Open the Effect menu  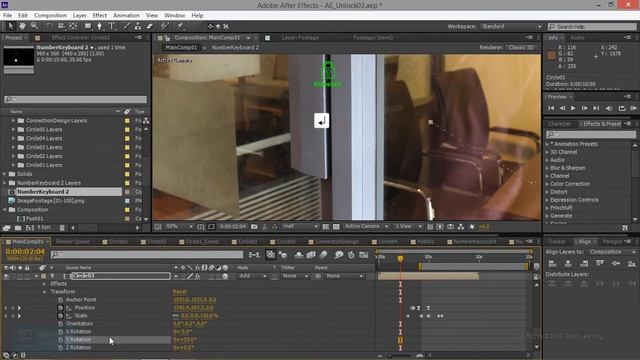(x=100, y=16)
